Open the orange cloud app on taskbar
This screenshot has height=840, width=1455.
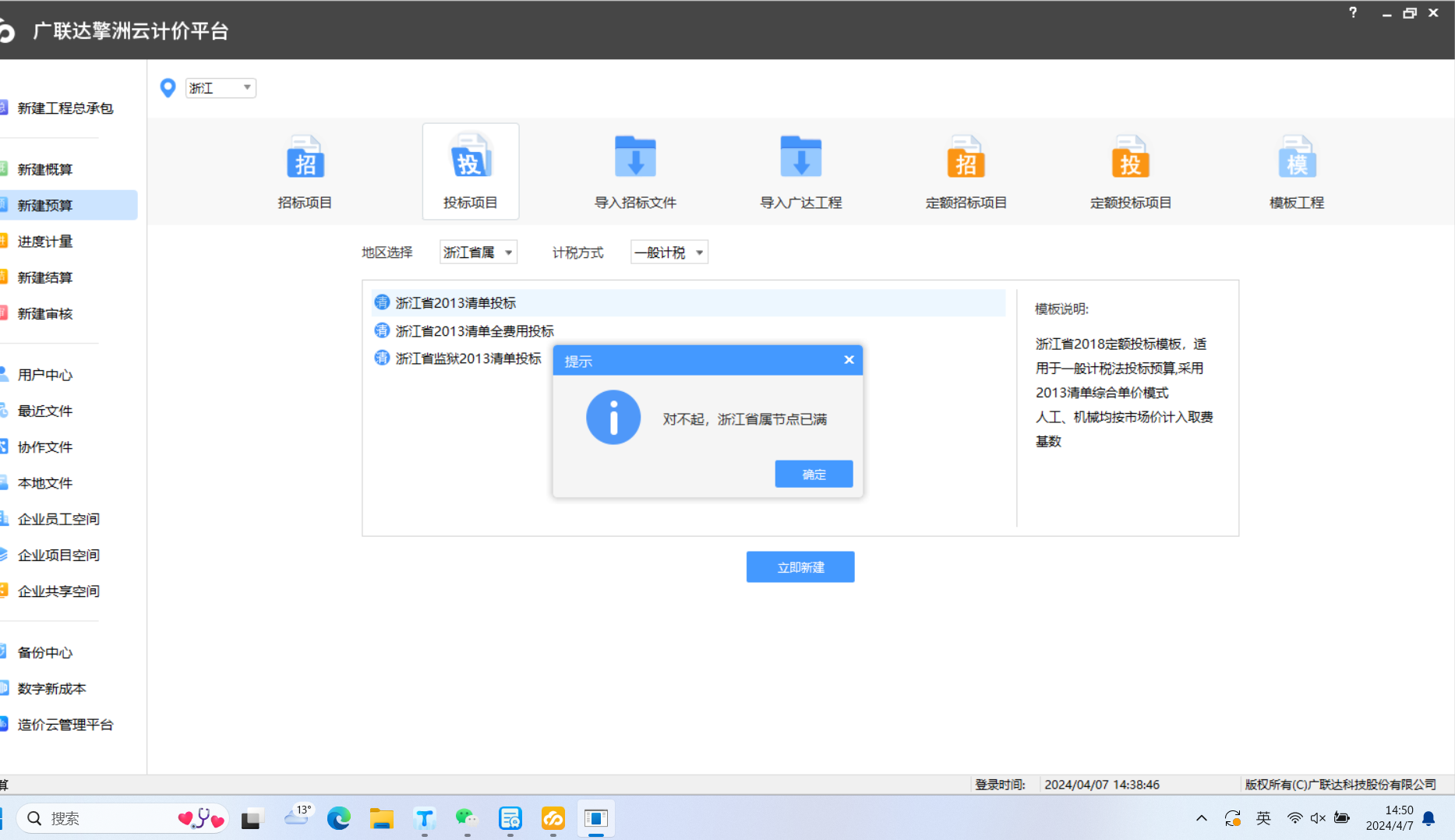click(553, 818)
